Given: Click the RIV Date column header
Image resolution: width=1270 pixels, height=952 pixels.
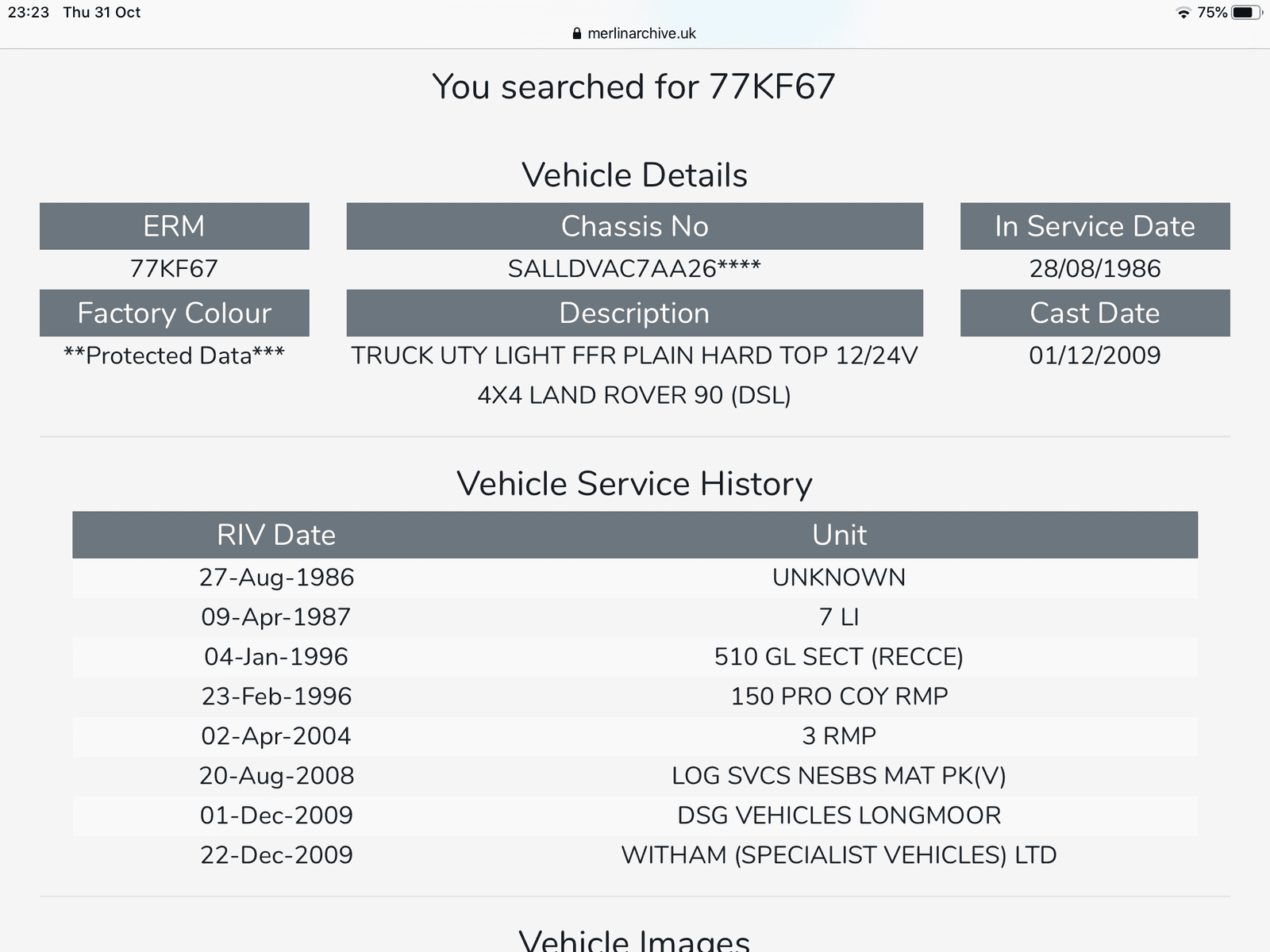Looking at the screenshot, I should [x=276, y=535].
